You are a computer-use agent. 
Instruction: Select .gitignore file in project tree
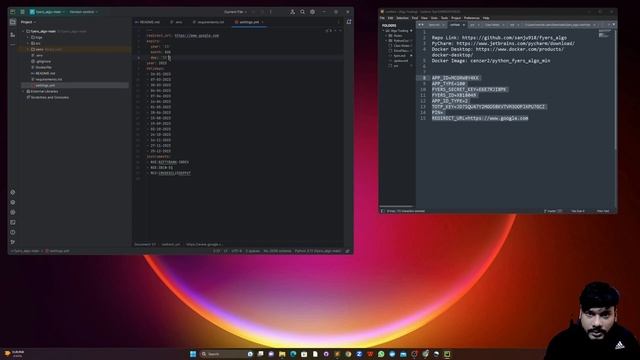click(41, 61)
